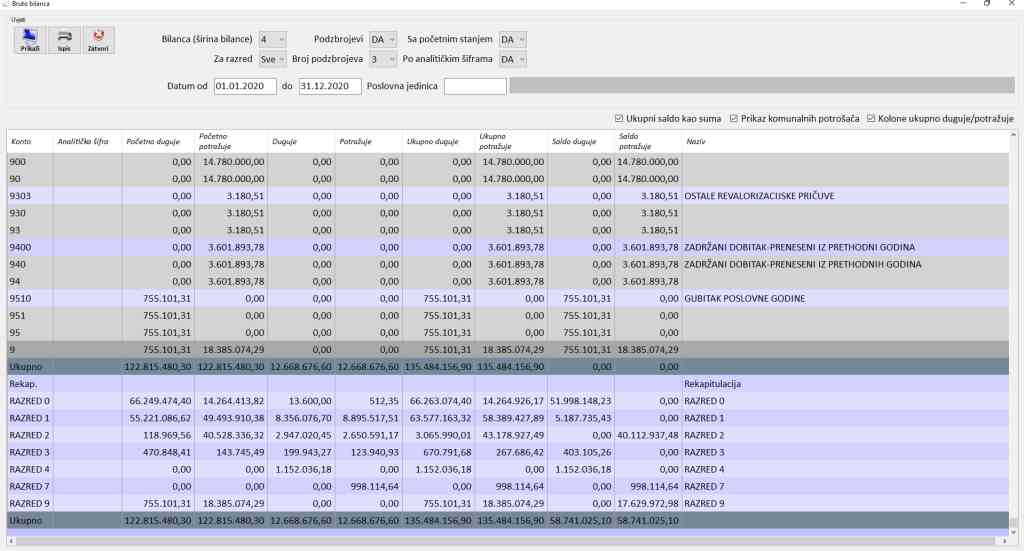This screenshot has width=1024, height=551.
Task: Open the Sa početnim stanjem dropdown
Action: [512, 39]
